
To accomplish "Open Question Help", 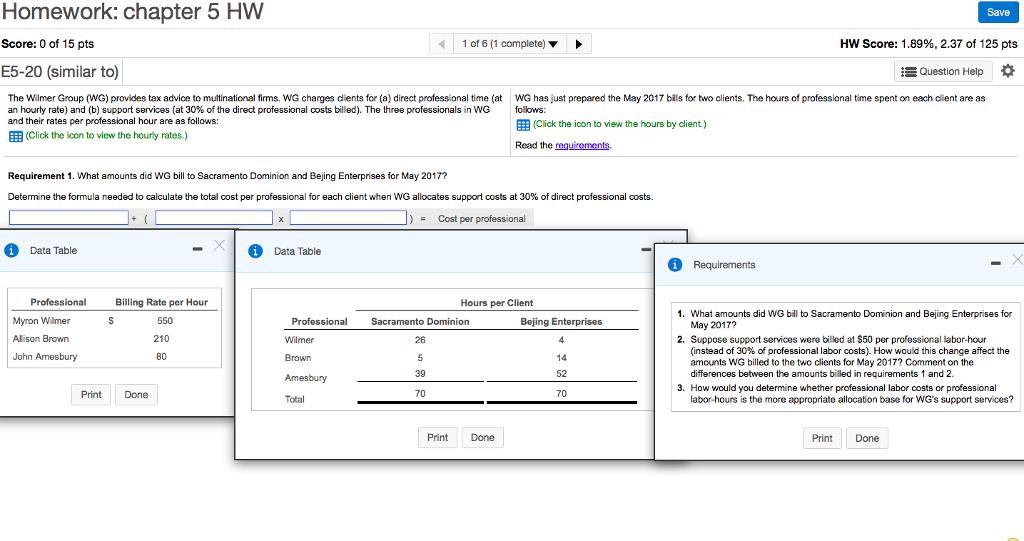I will (x=942, y=71).
